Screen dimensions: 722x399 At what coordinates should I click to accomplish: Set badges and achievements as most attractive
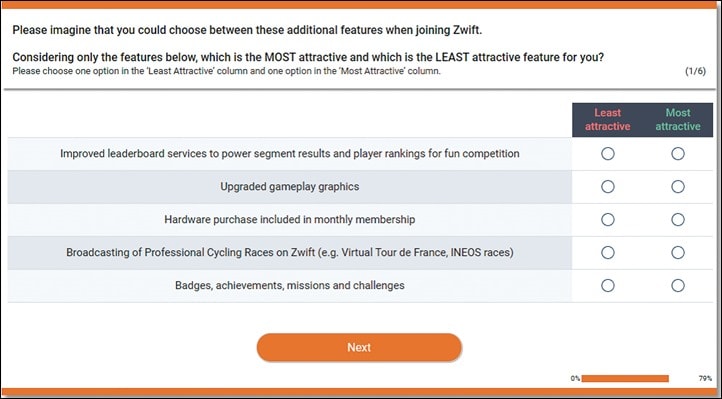677,286
